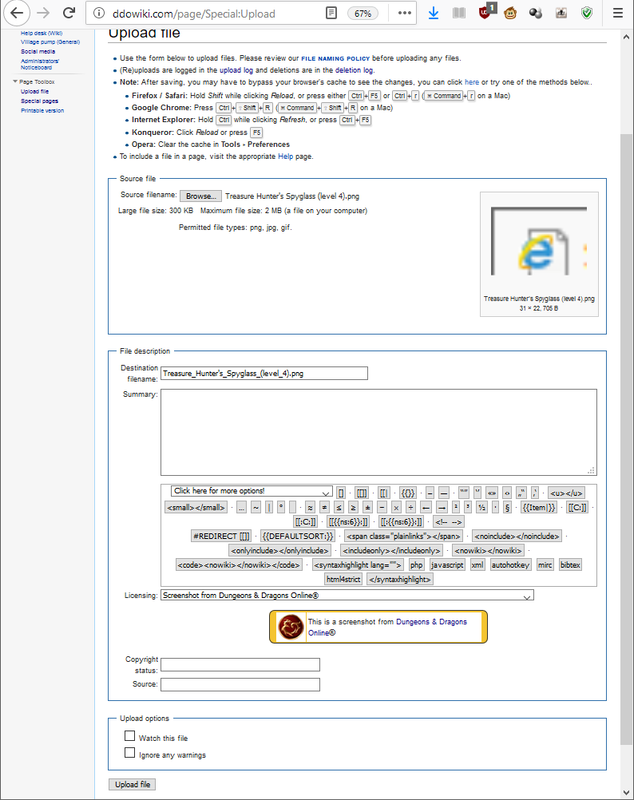The image size is (634, 800).
Task: Click the 'here' cache purge link
Action: pyautogui.click(x=472, y=82)
